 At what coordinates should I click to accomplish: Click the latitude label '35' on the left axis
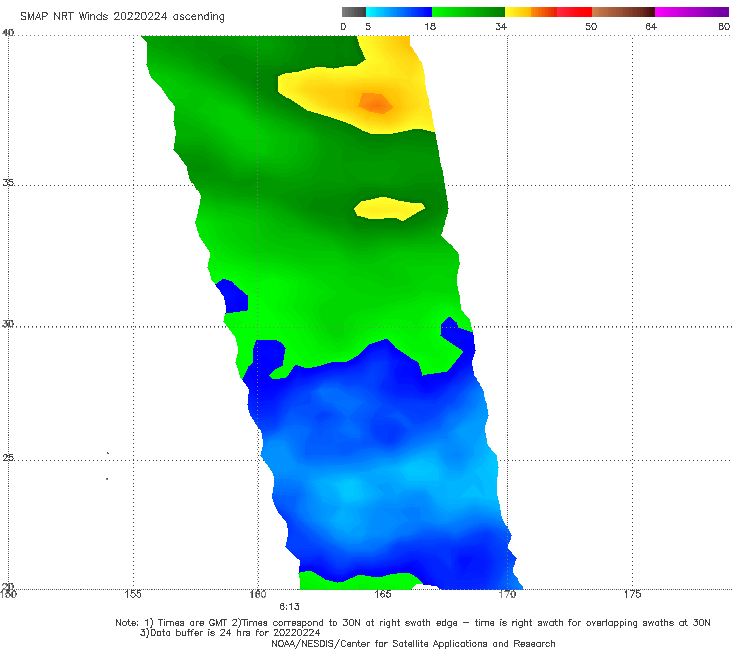(8, 182)
